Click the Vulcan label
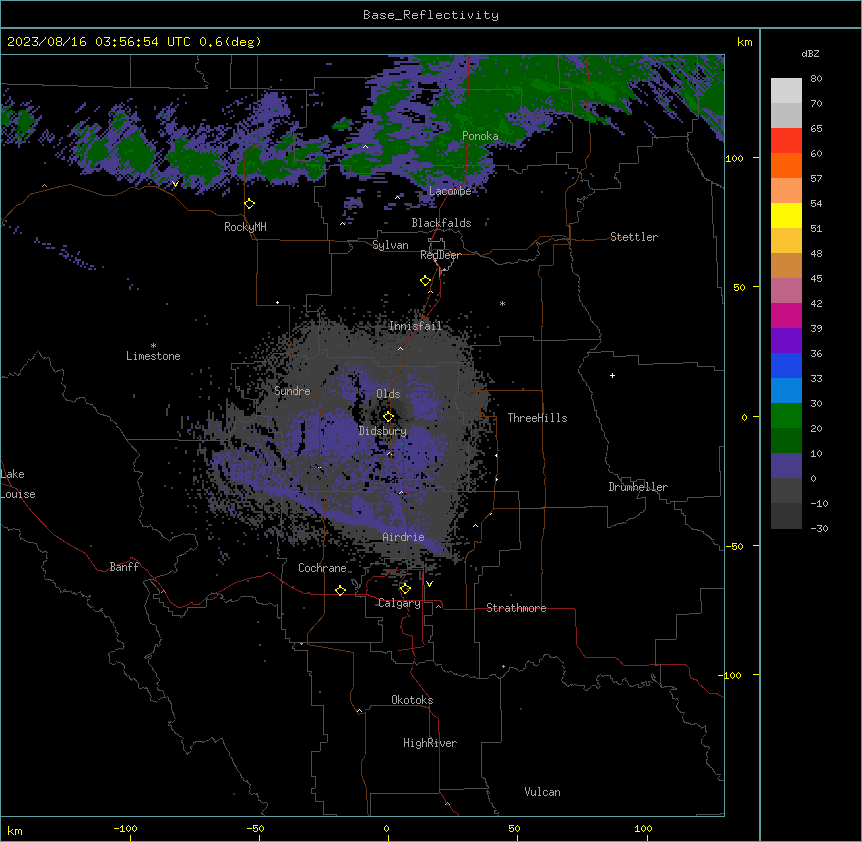The width and height of the screenshot is (862, 842). 542,792
